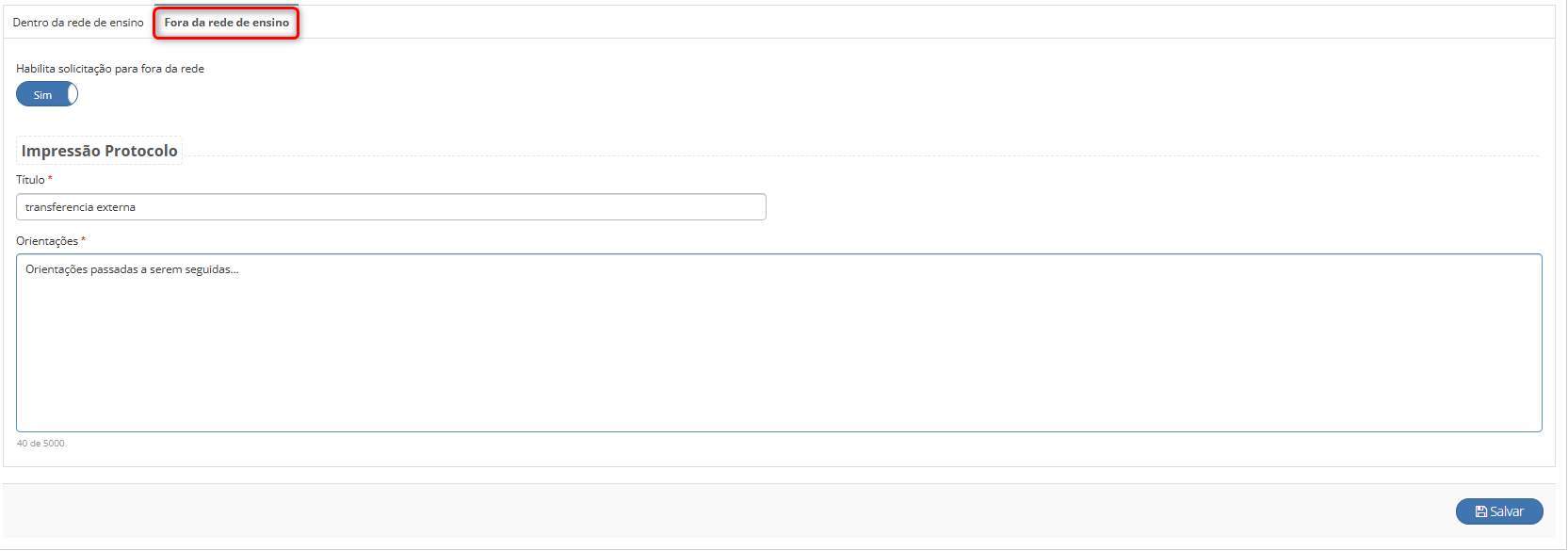The image size is (1568, 551).
Task: Disable the Habilita solicitação Sim switch
Action: coord(47,94)
